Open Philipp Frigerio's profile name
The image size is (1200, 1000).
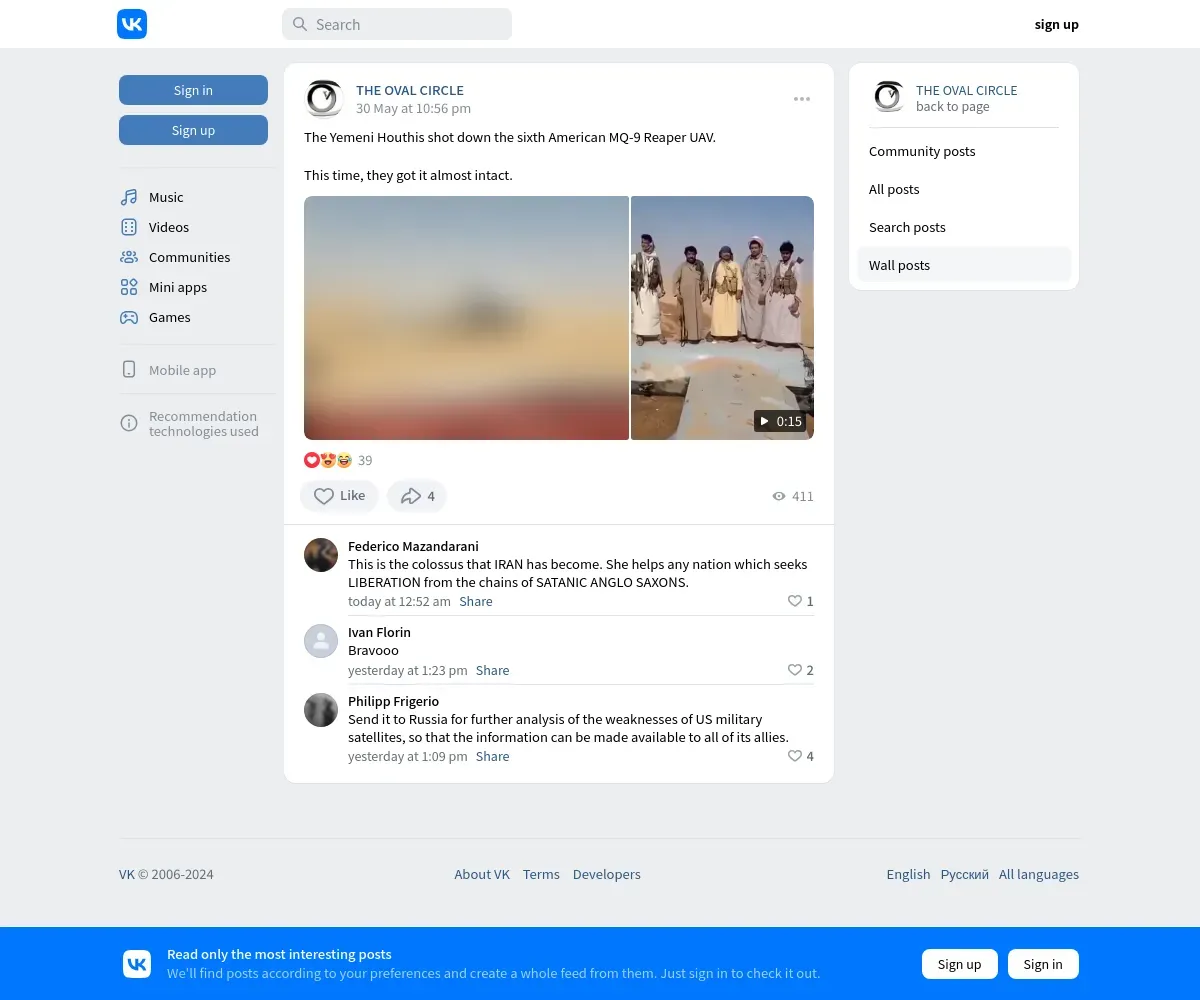tap(393, 701)
